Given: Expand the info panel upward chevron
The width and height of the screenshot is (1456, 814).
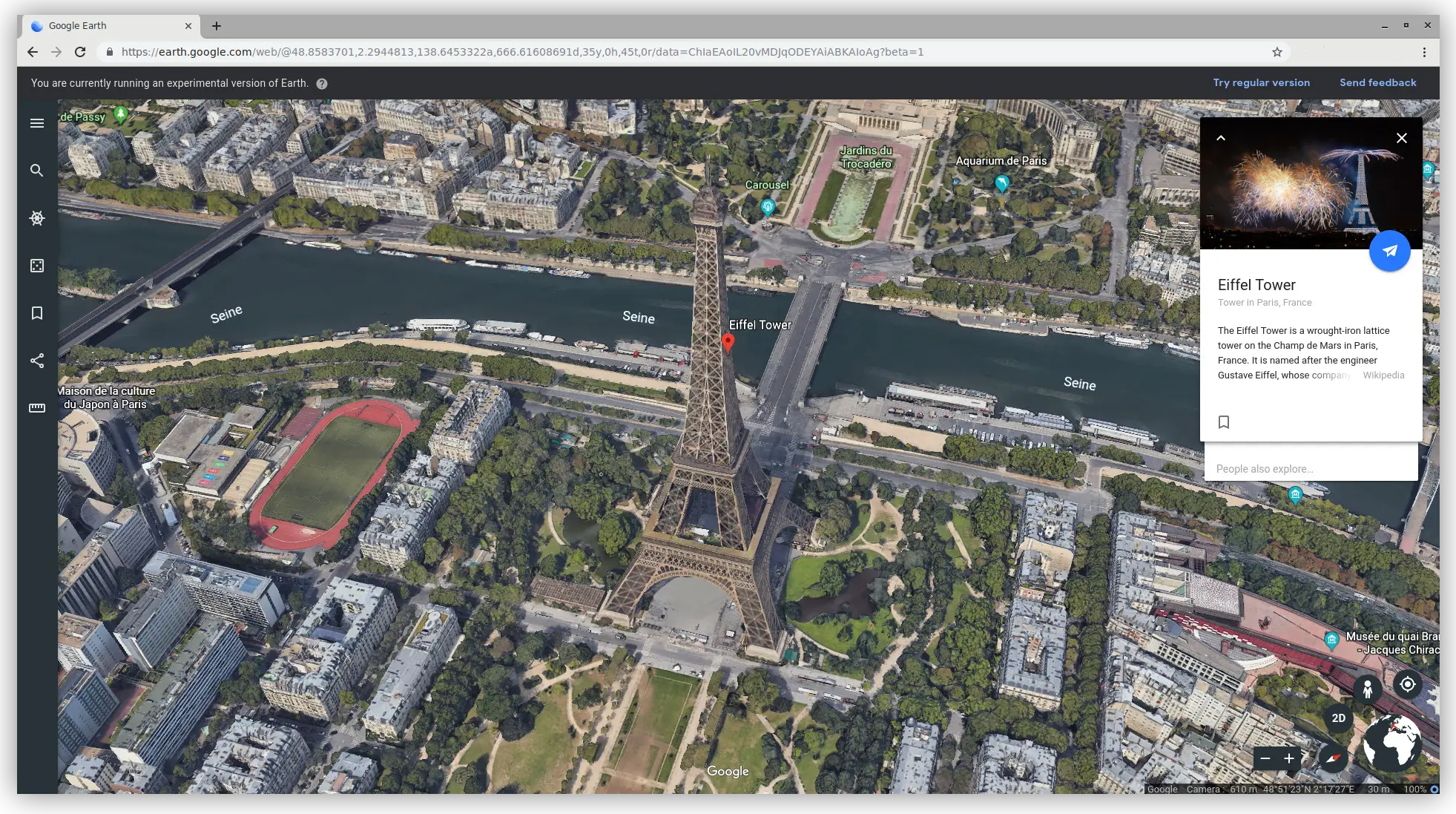Looking at the screenshot, I should point(1221,138).
